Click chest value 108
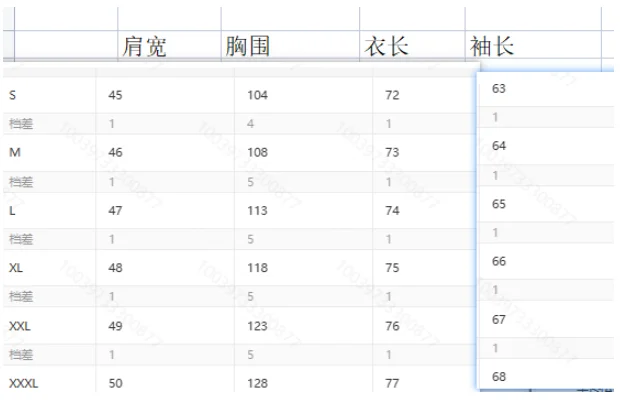This screenshot has width=621, height=402. [x=257, y=152]
